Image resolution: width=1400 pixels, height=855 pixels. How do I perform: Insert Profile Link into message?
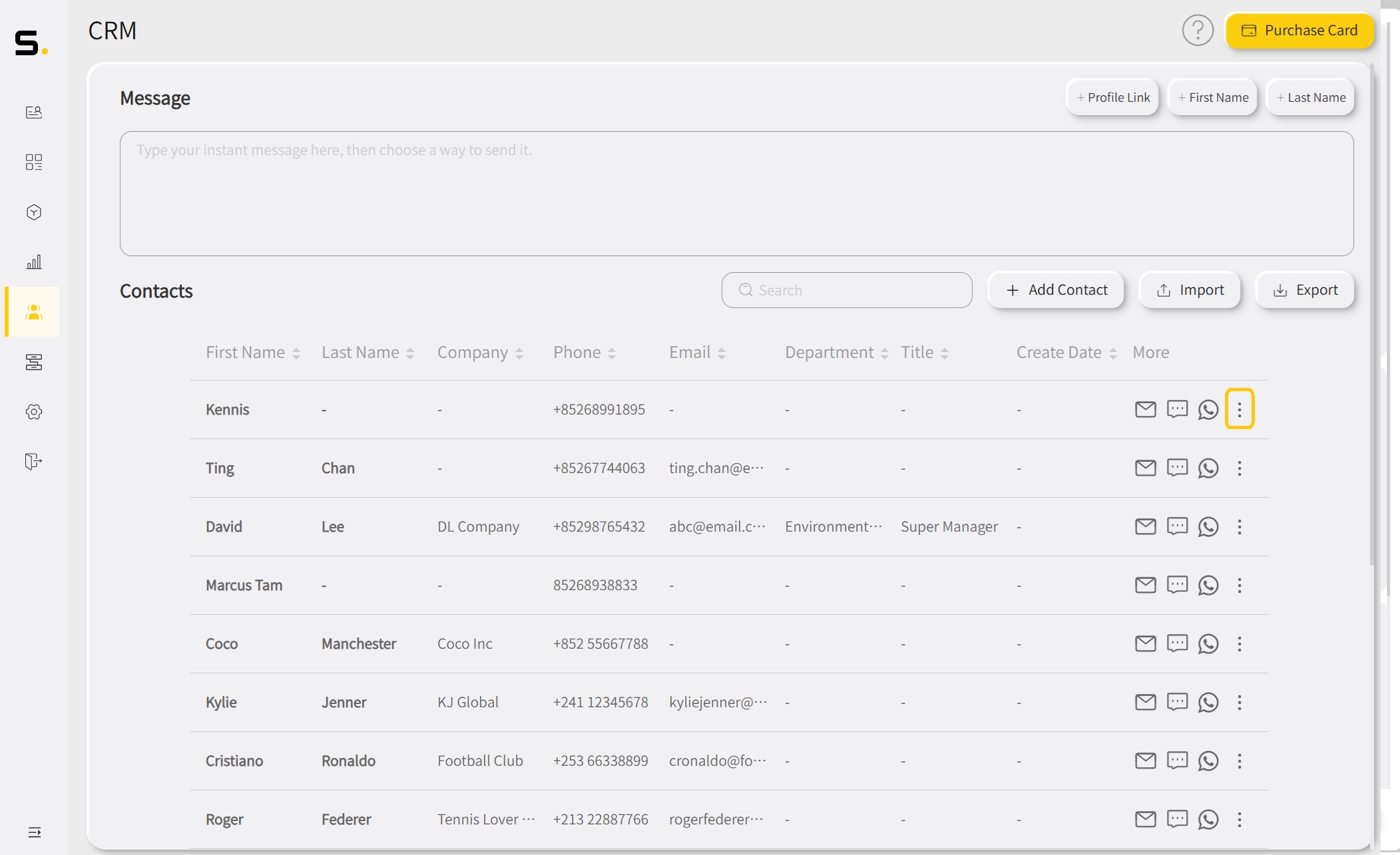point(1112,98)
